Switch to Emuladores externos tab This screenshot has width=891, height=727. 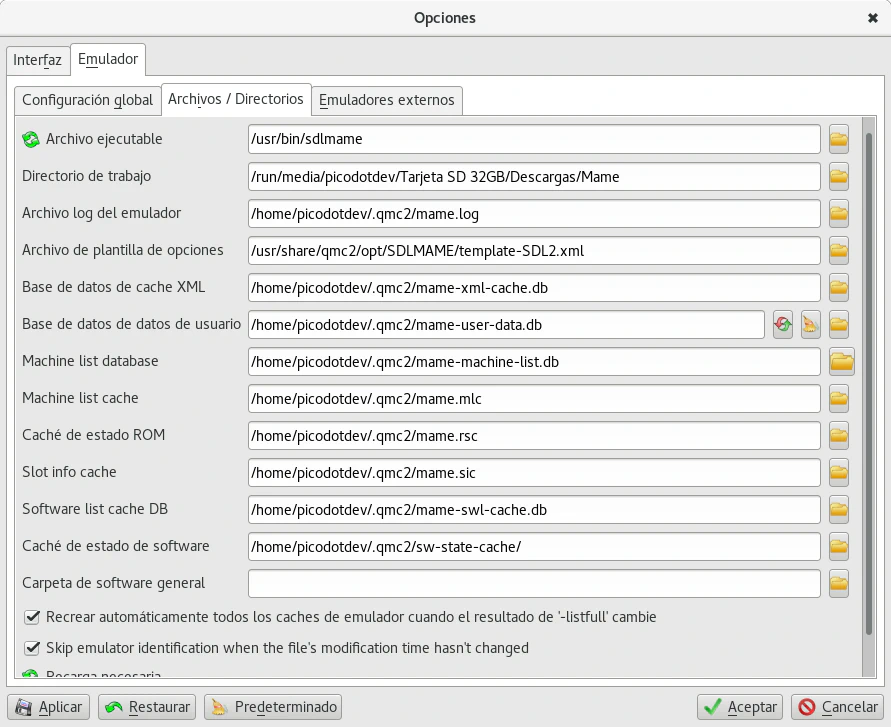(386, 100)
